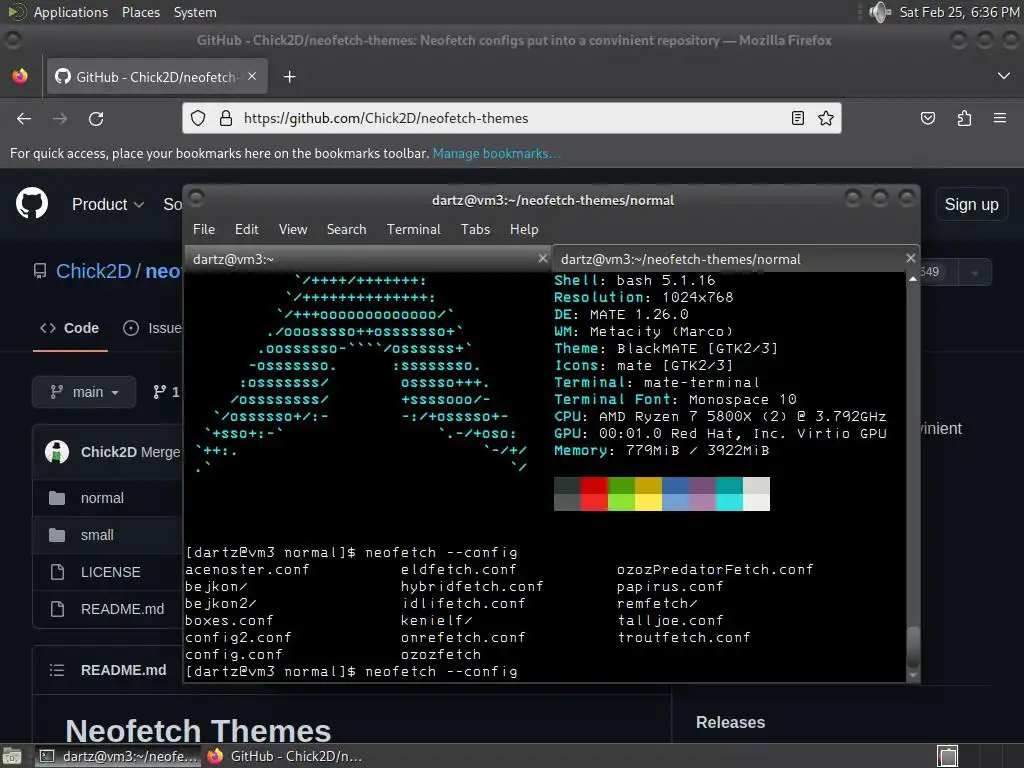Click the Firefox URL address field
The image size is (1024, 768).
[x=512, y=118]
